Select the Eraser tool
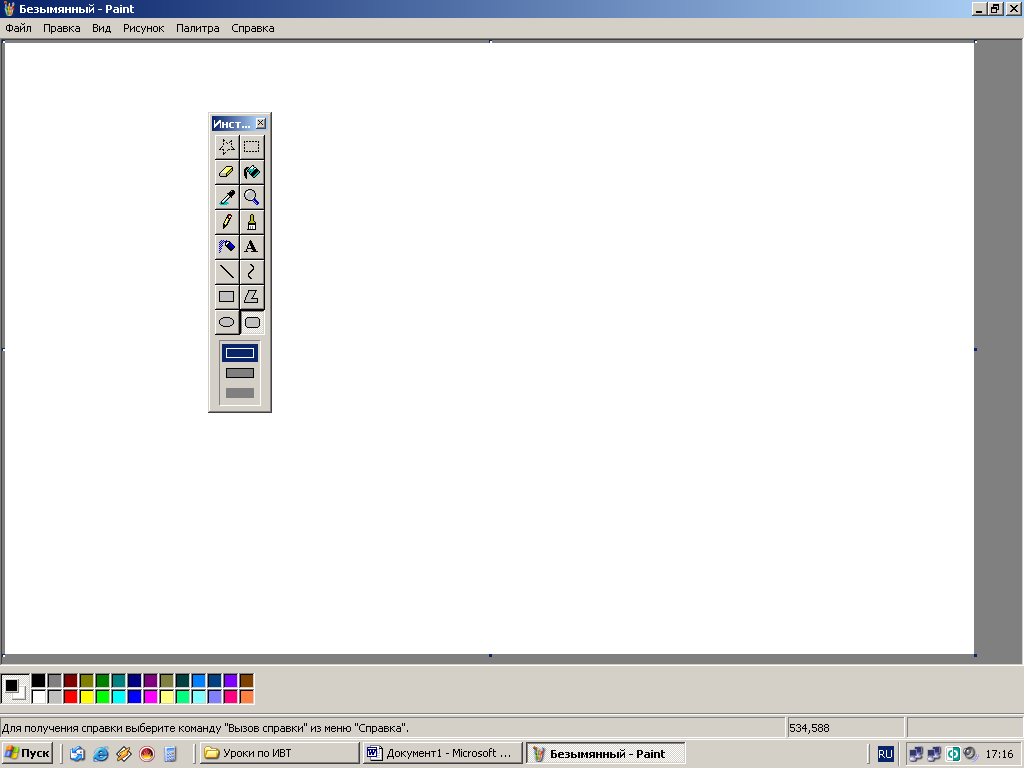Image resolution: width=1024 pixels, height=768 pixels. [227, 172]
